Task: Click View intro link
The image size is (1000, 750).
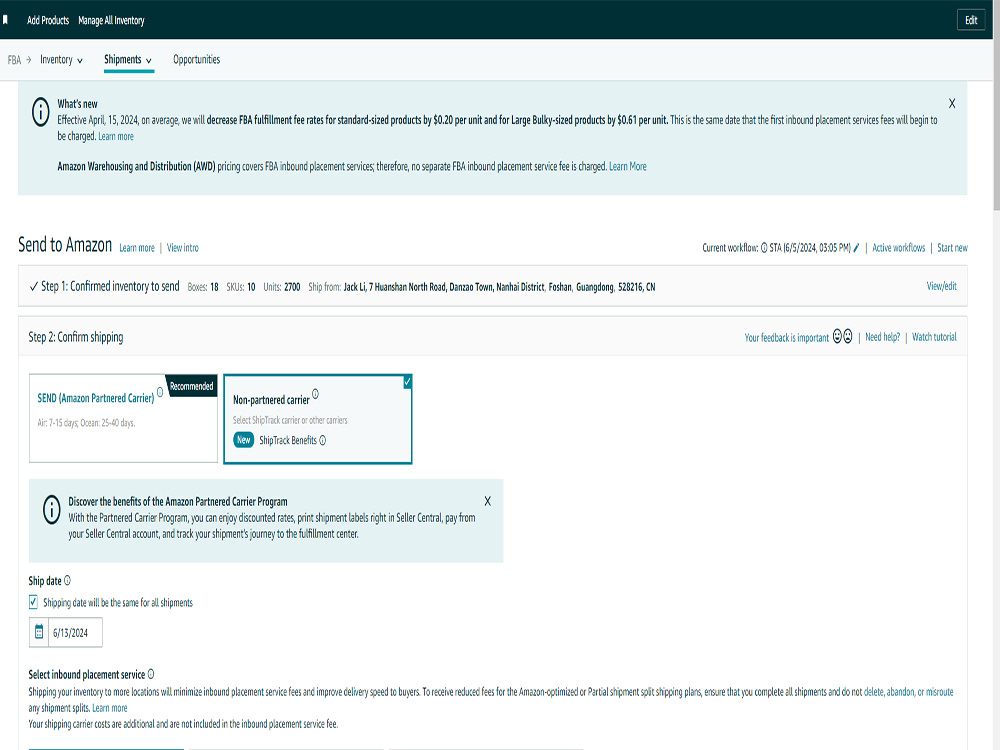Action: click(182, 247)
